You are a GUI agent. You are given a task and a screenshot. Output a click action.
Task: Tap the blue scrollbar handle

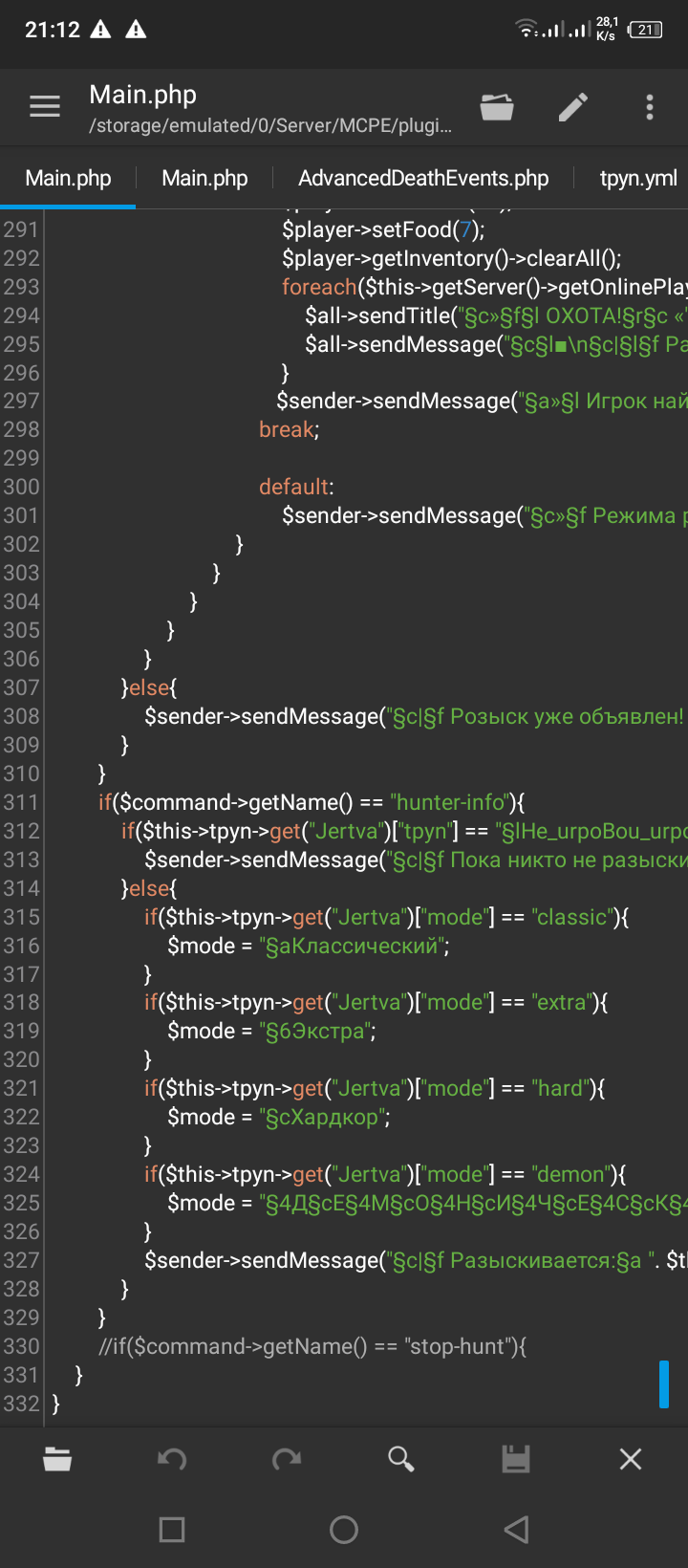point(663,1383)
